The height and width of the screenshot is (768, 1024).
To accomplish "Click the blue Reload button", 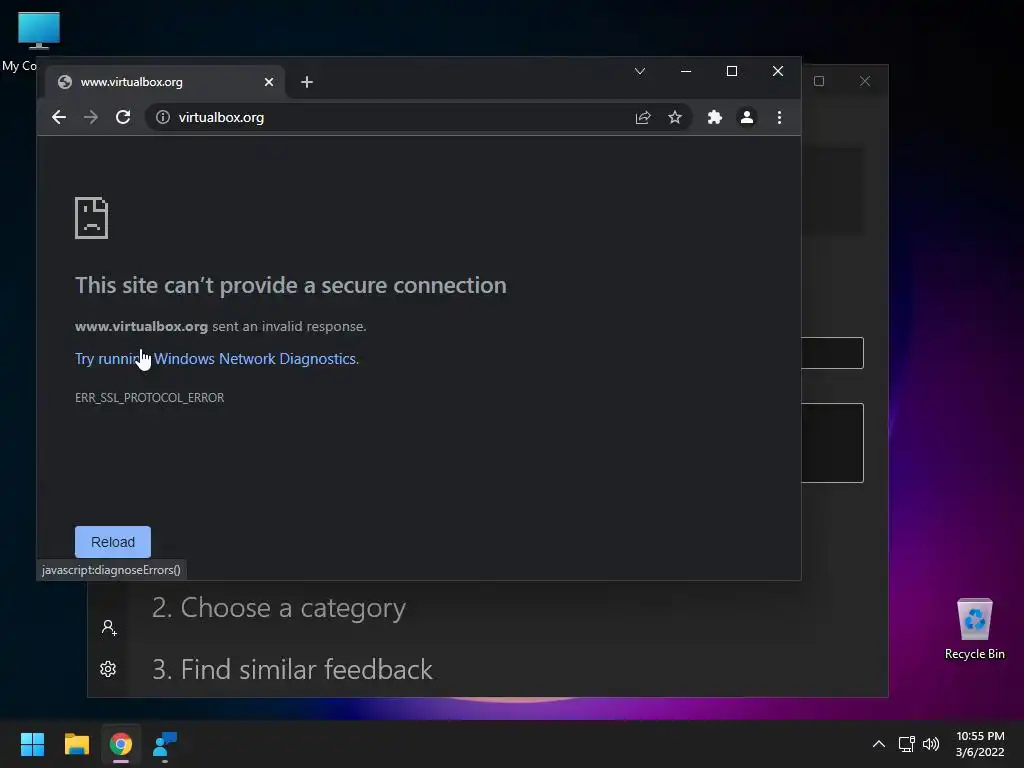I will tap(113, 542).
